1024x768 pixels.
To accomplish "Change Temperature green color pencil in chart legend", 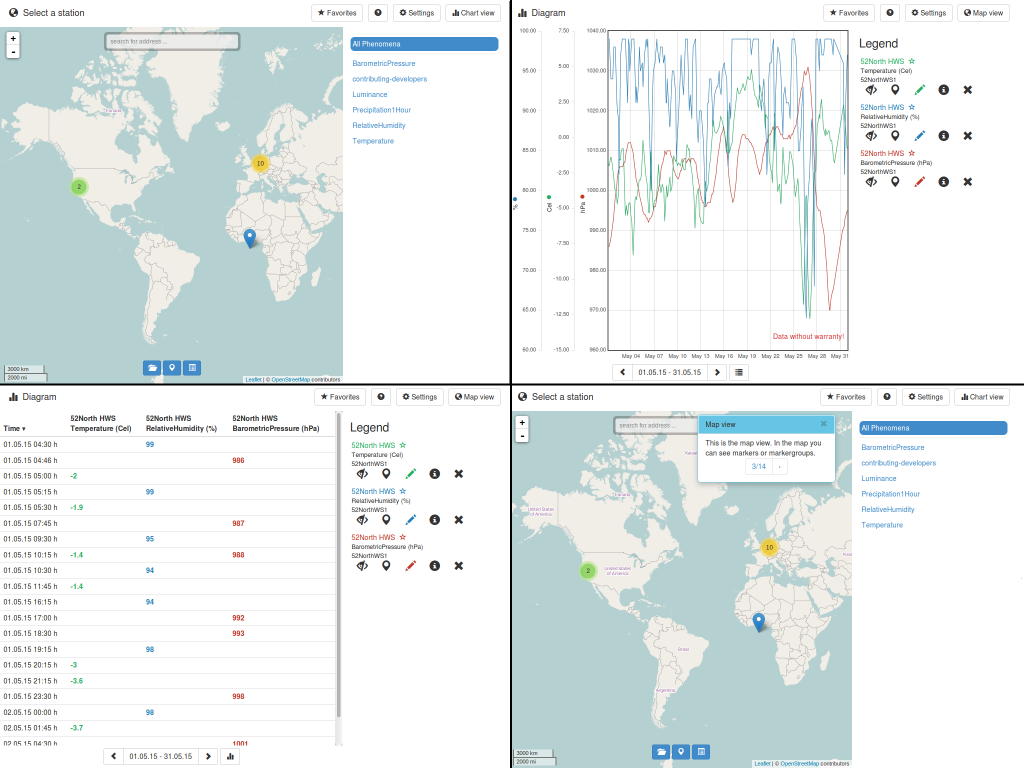I will point(920,90).
